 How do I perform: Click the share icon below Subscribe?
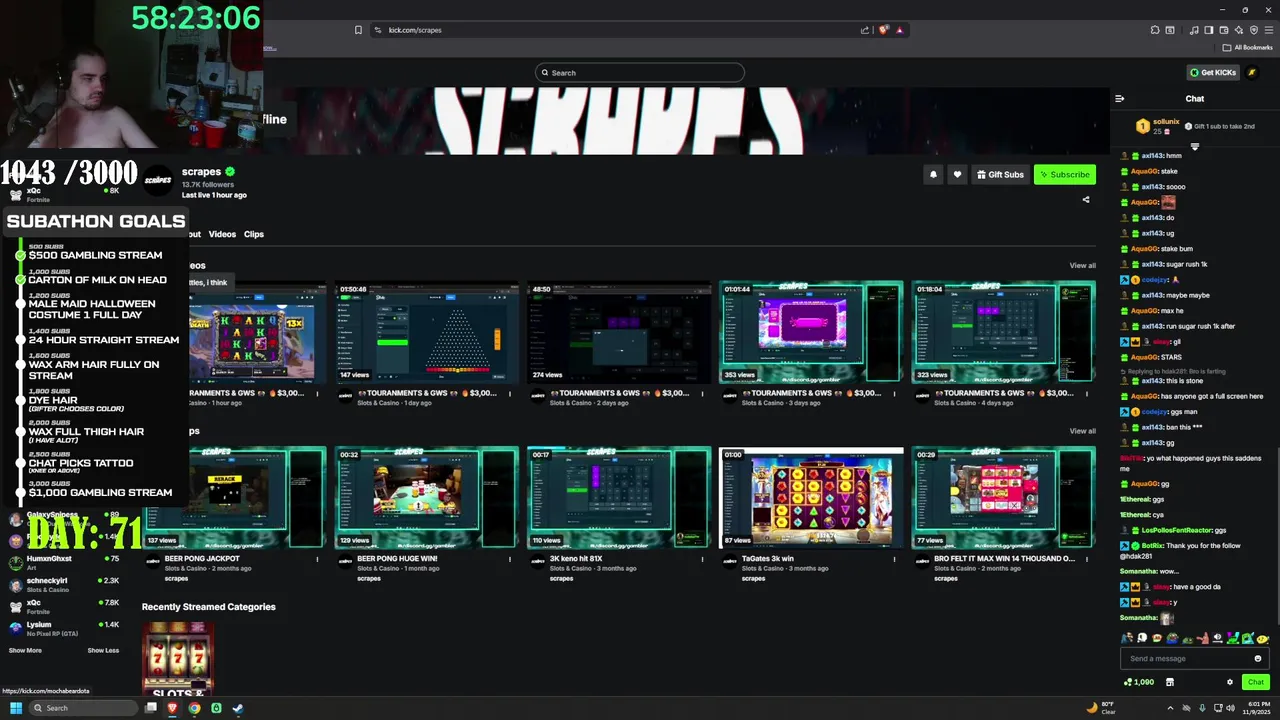point(1086,199)
